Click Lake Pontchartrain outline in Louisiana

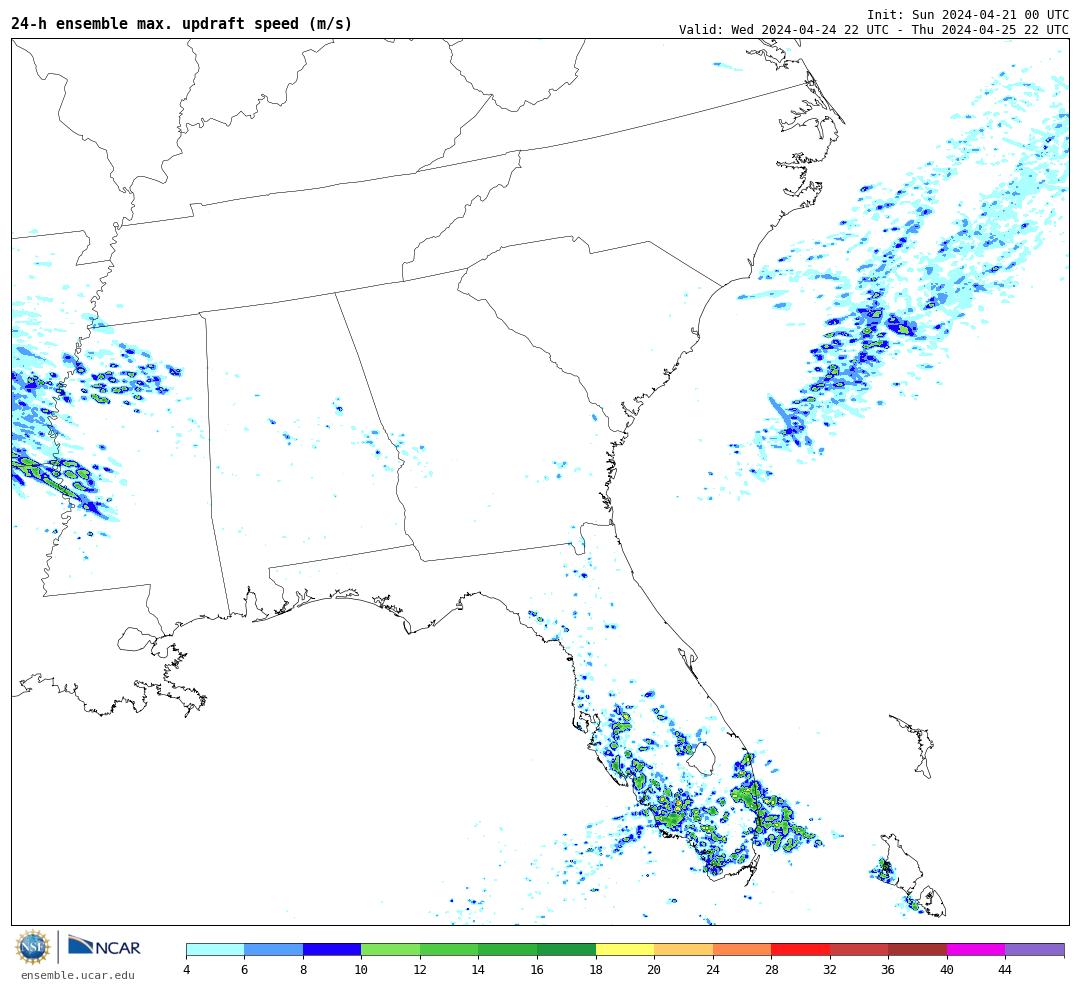pos(136,639)
